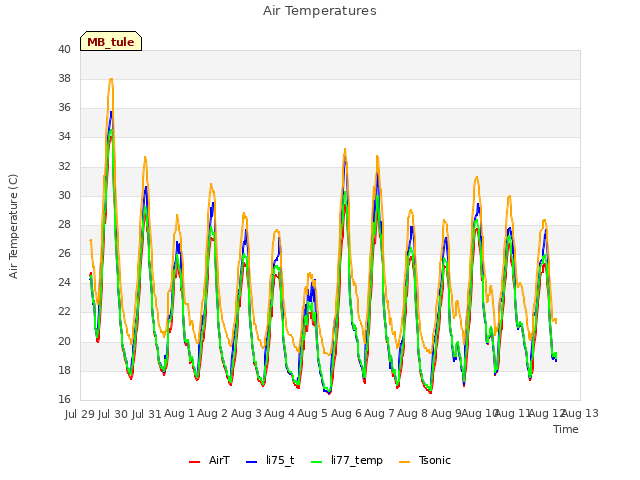
Task: Click the Jul 31 x-axis tick label
Action: tap(147, 414)
